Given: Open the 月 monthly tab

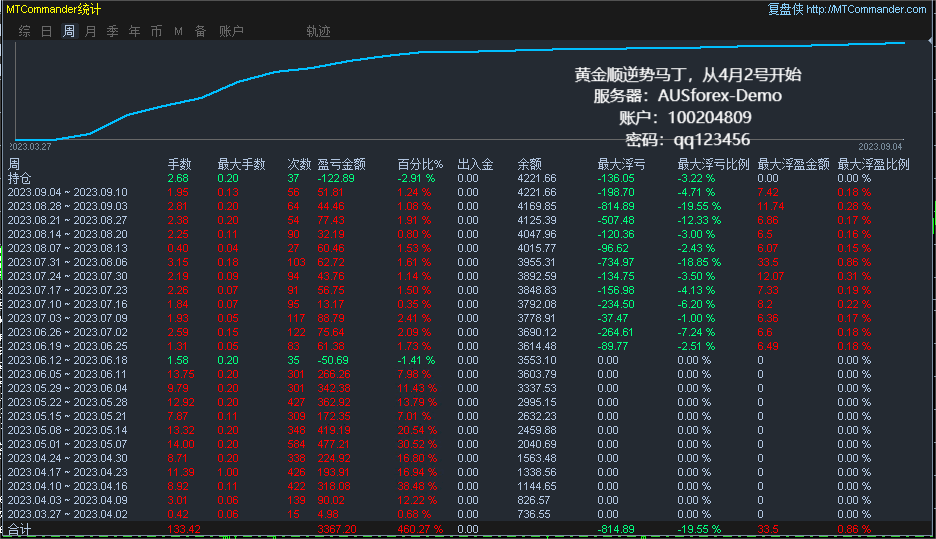Looking at the screenshot, I should pyautogui.click(x=91, y=31).
